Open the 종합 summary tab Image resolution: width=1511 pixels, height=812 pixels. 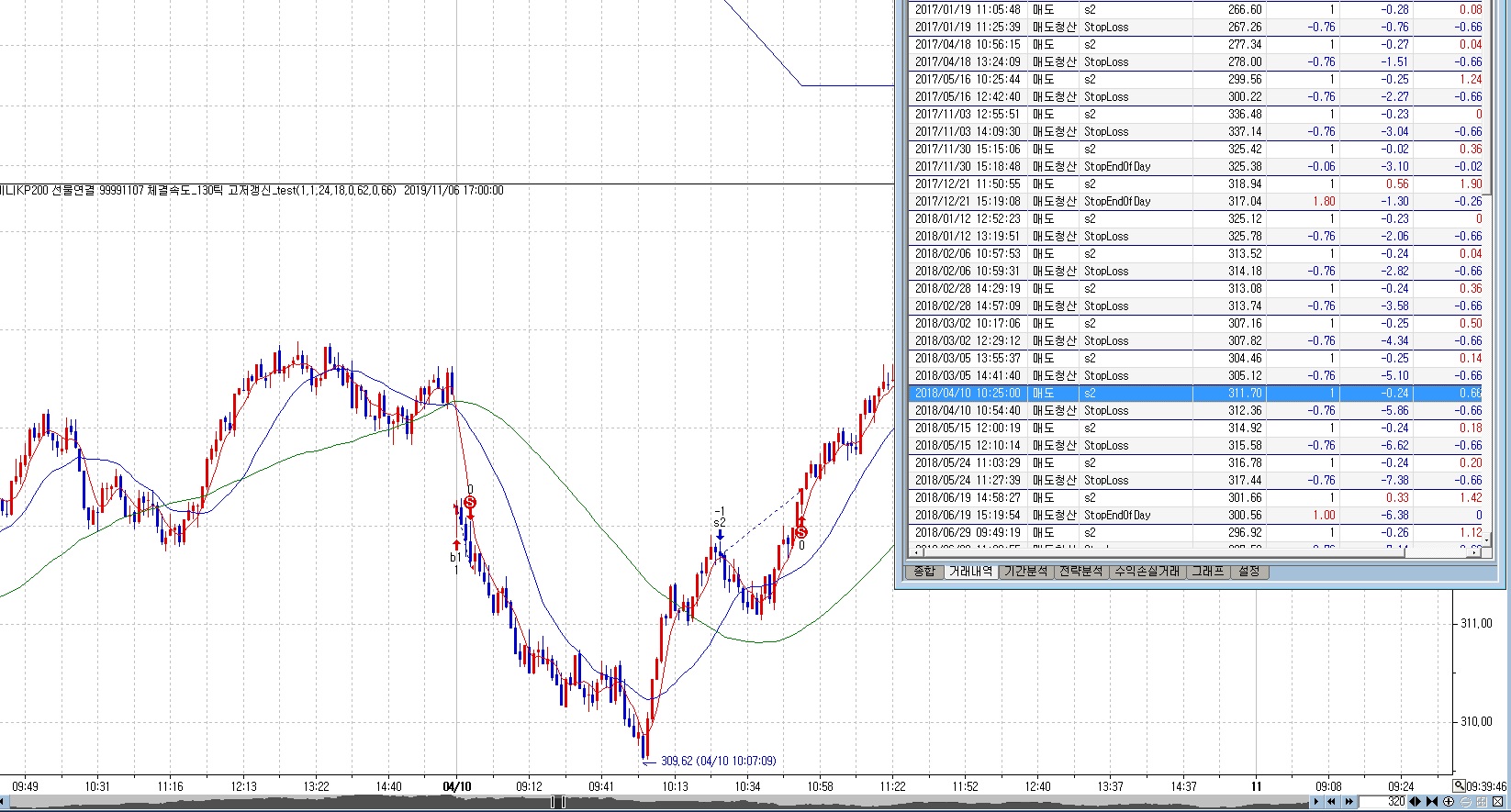click(923, 572)
